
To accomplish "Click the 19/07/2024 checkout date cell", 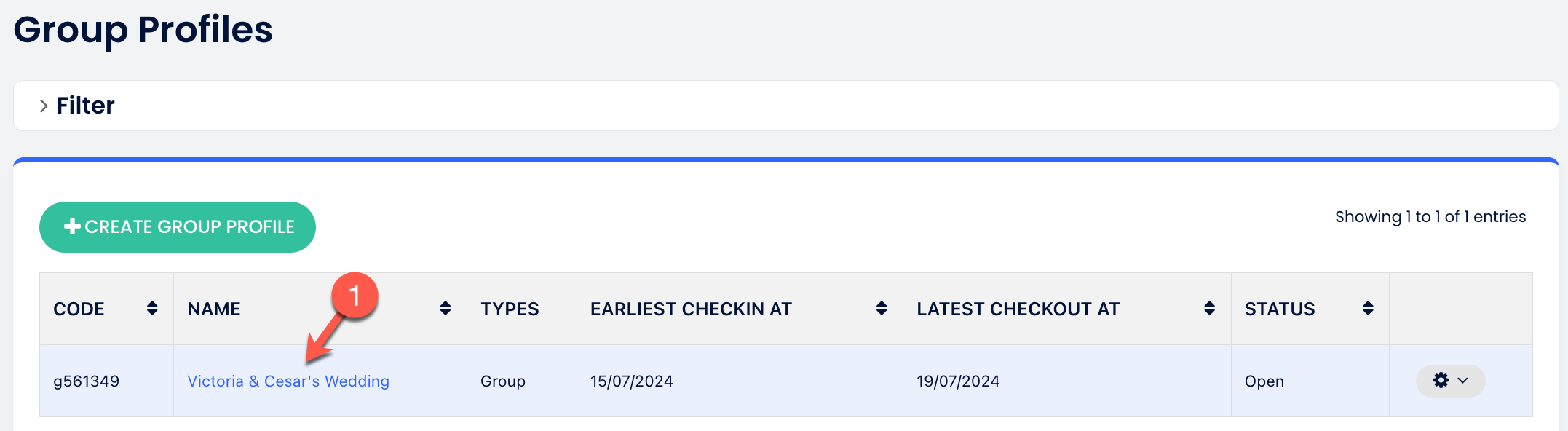I will point(958,381).
